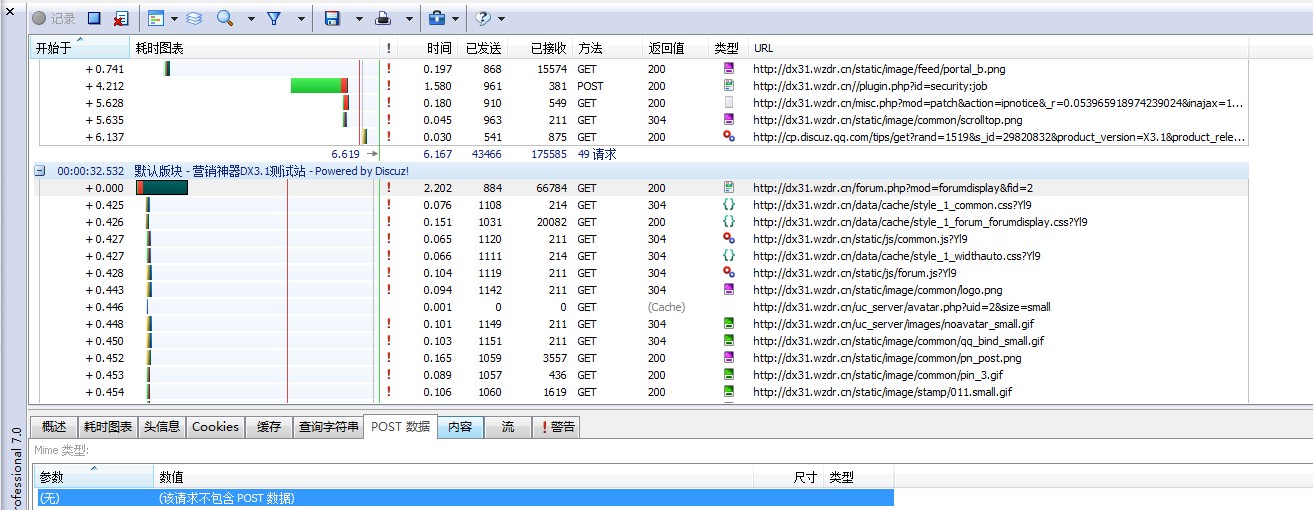Click the Clear log icon with red X

[121, 18]
